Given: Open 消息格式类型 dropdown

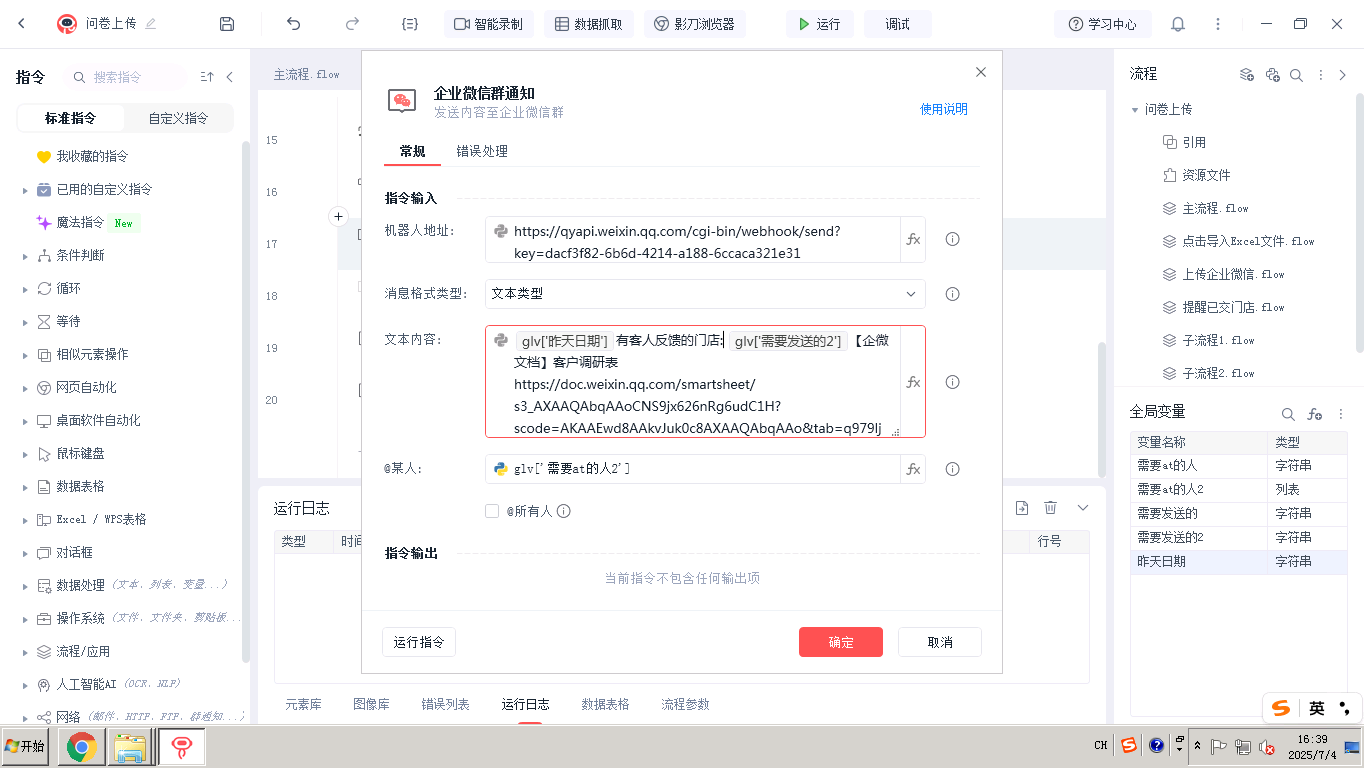Looking at the screenshot, I should (705, 293).
